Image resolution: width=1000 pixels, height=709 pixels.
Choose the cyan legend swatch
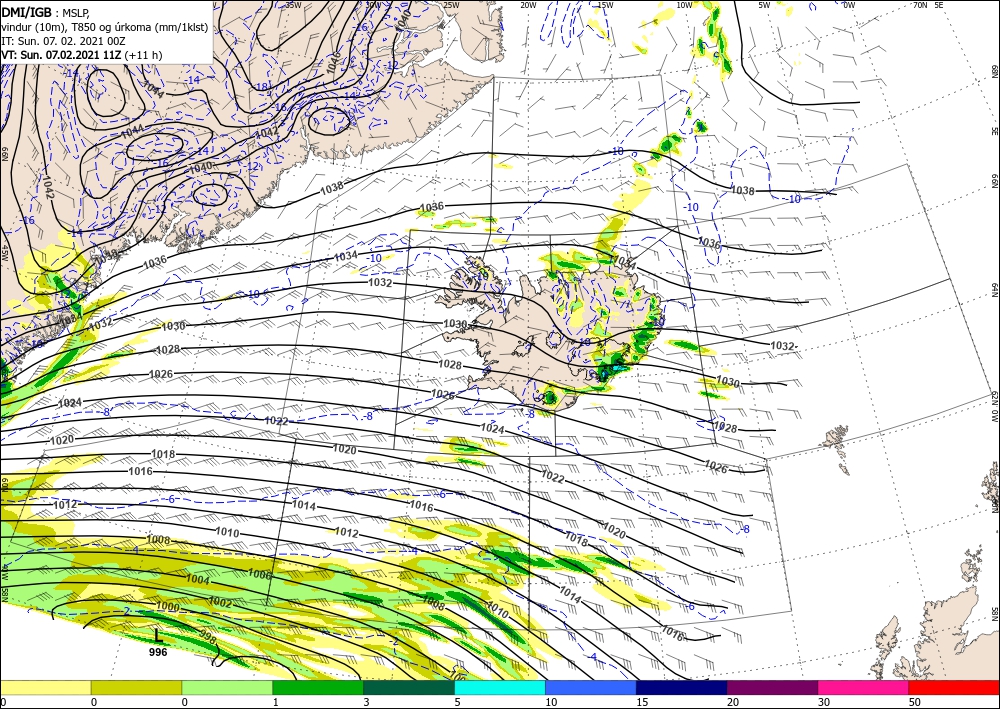click(500, 687)
